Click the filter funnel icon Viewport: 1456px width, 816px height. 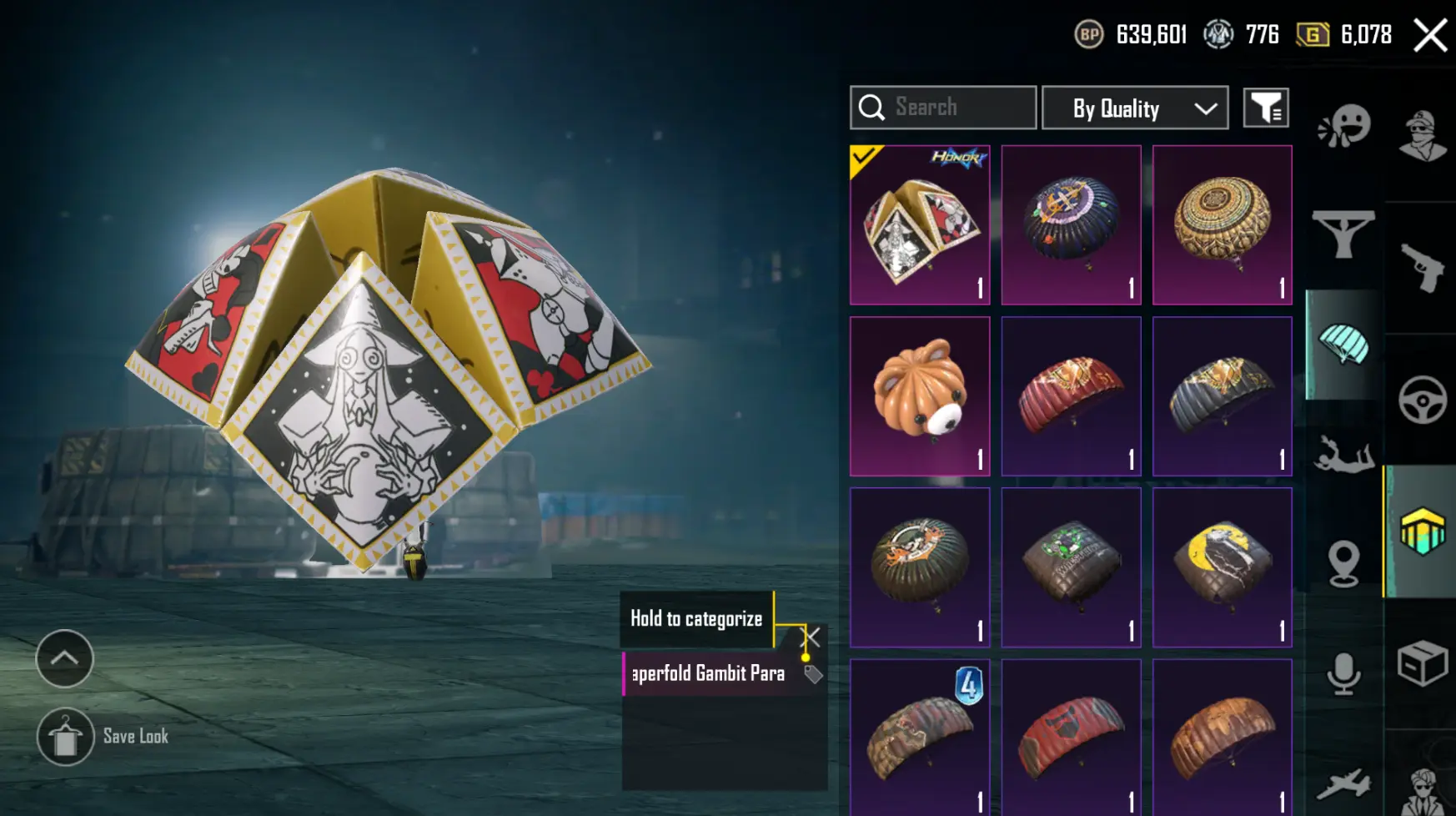tap(1266, 108)
